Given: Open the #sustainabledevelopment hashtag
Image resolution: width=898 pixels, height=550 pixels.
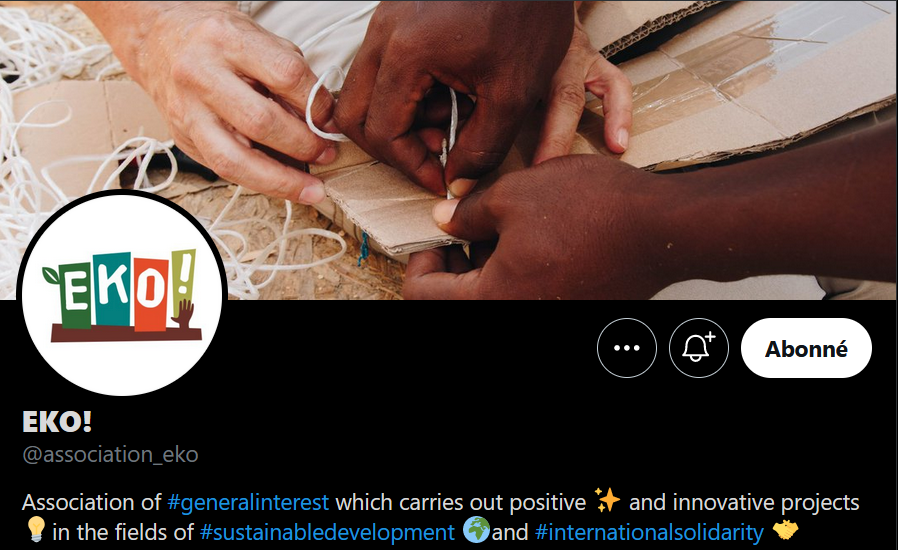Looking at the screenshot, I should point(327,532).
